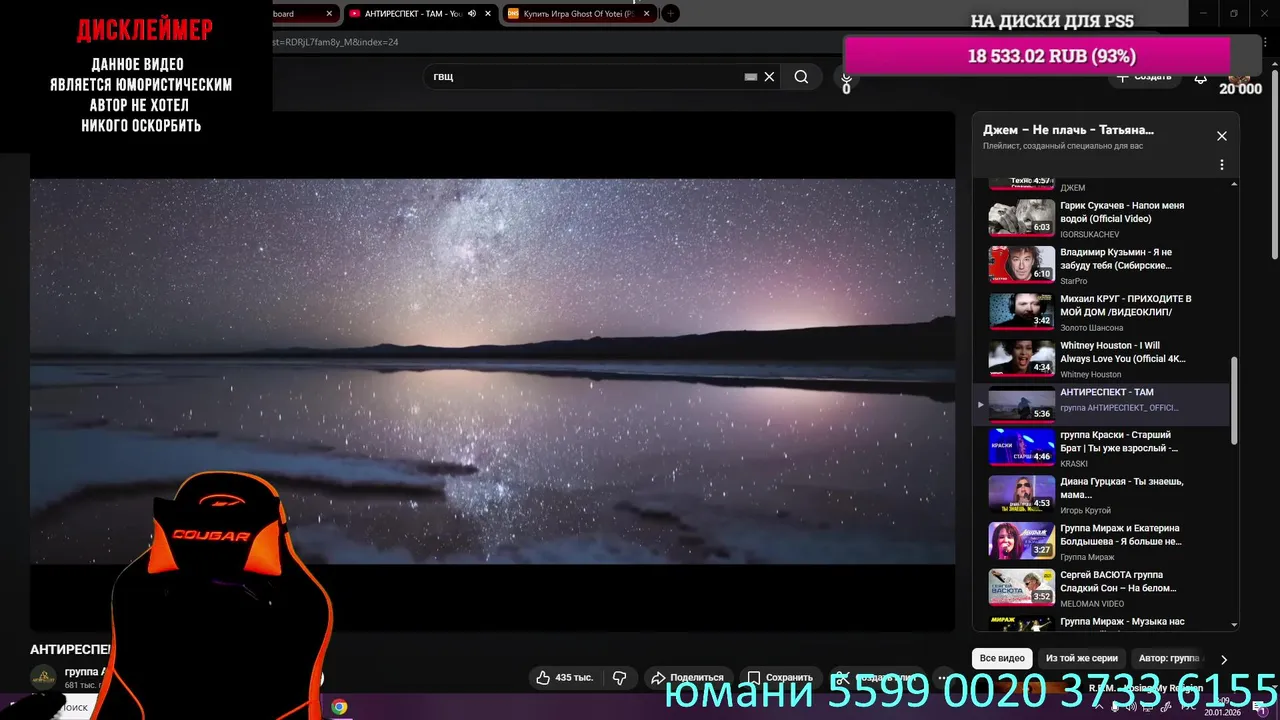
Task: Click the magnifier search button
Action: pos(801,77)
